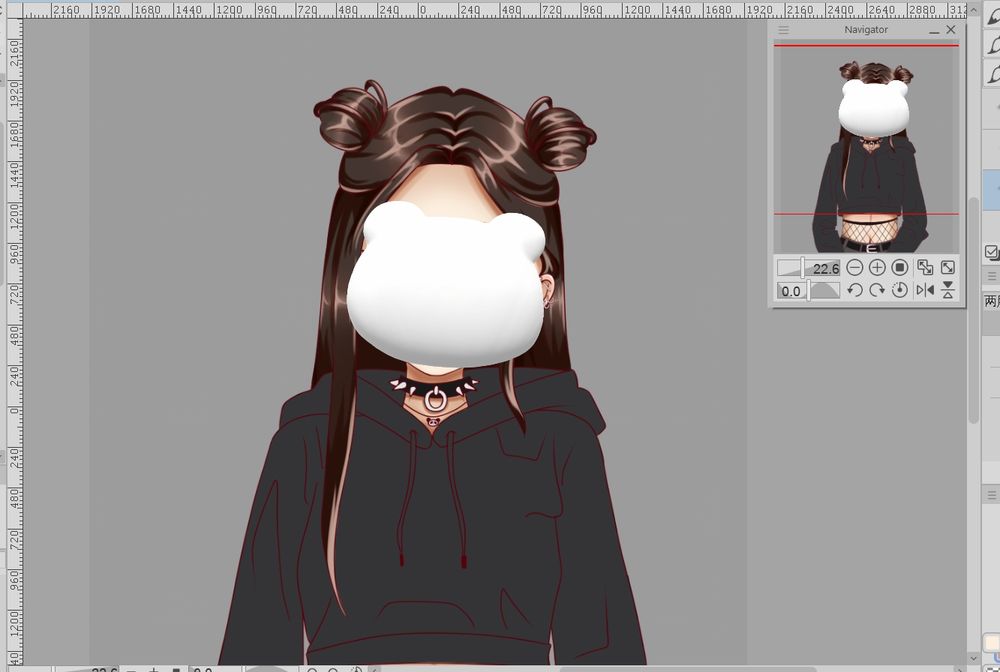The width and height of the screenshot is (1000, 672).
Task: Click the Navigator panel title
Action: 865,30
